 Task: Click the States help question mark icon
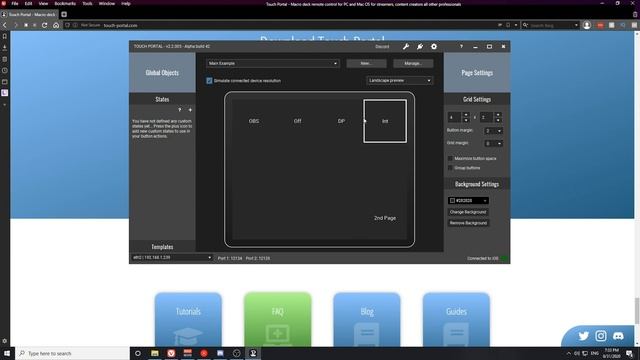(x=180, y=110)
